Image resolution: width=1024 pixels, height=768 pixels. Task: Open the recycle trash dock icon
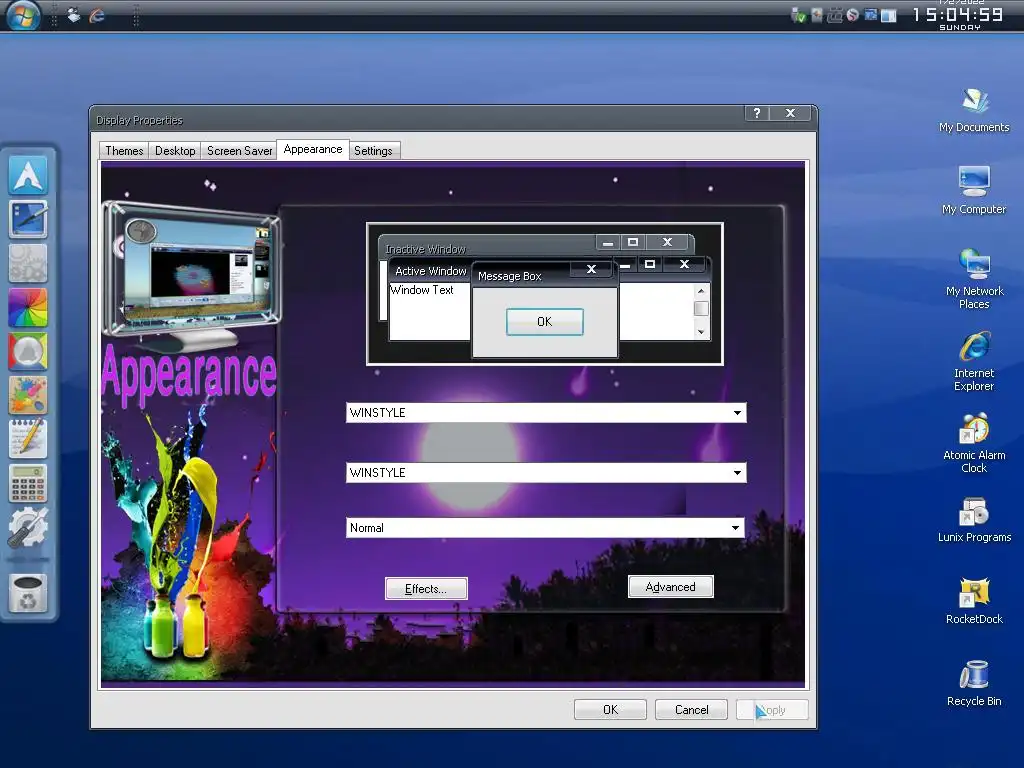pyautogui.click(x=27, y=593)
